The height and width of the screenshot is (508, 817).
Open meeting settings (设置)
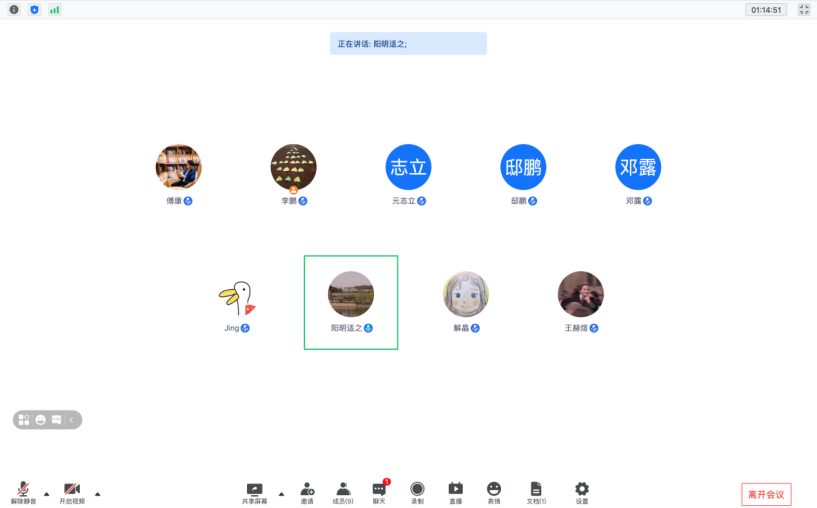click(x=582, y=490)
